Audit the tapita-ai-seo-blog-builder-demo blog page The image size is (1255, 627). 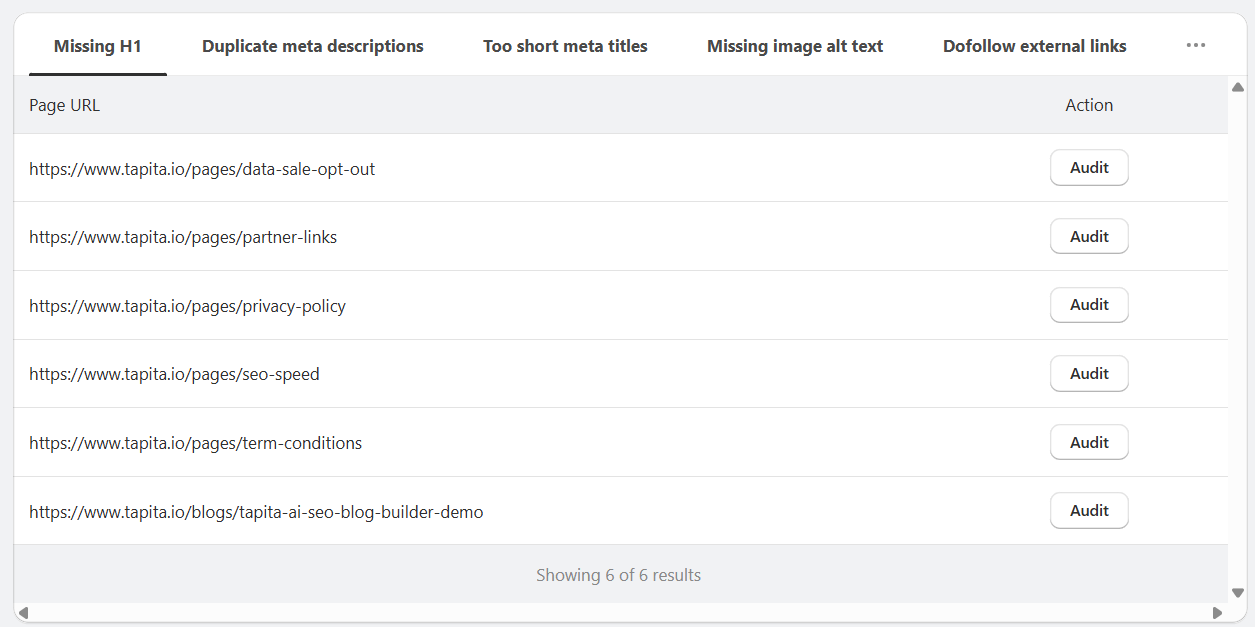coord(1089,510)
